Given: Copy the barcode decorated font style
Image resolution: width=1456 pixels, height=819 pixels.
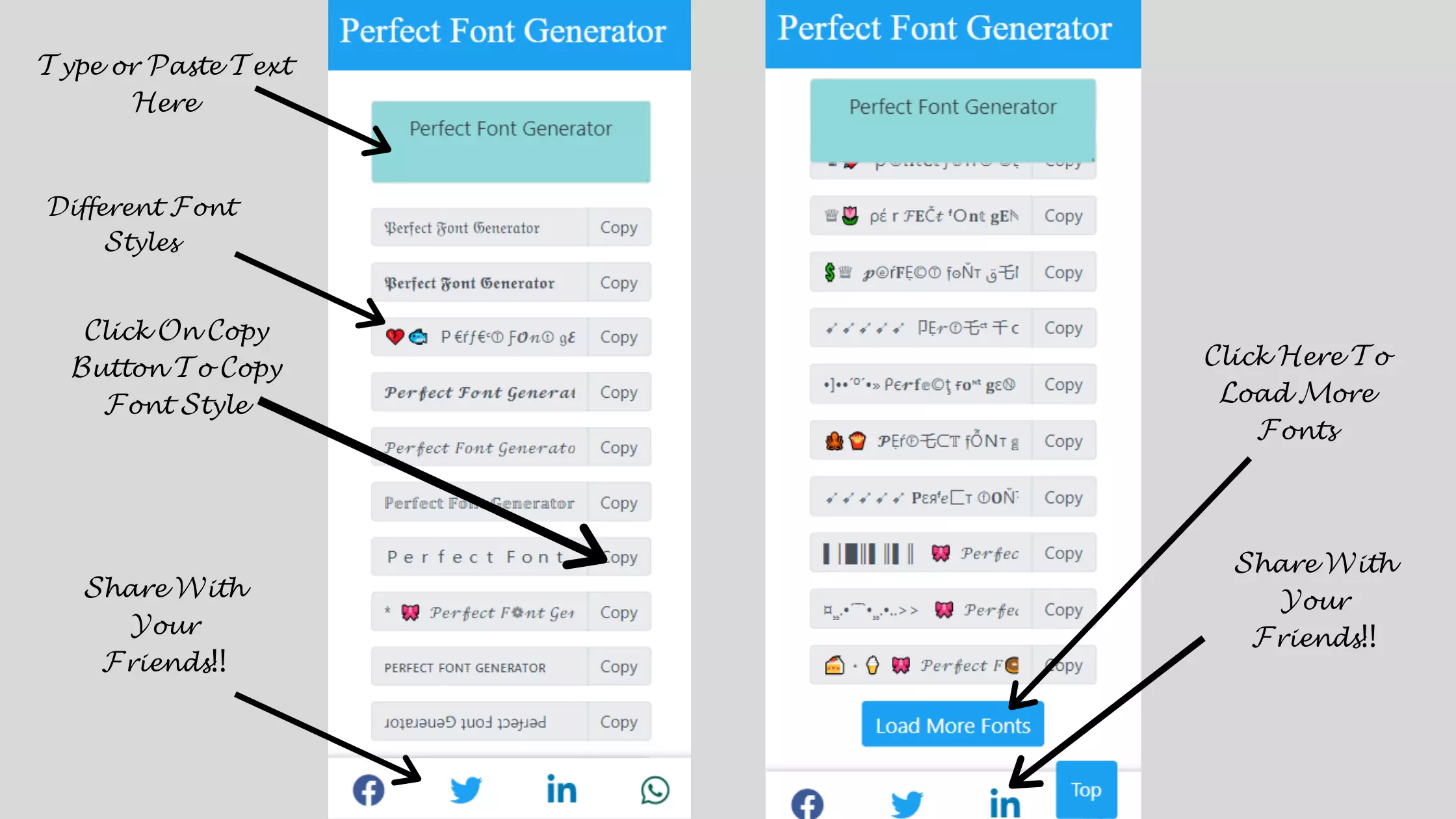Looking at the screenshot, I should (x=1063, y=553).
